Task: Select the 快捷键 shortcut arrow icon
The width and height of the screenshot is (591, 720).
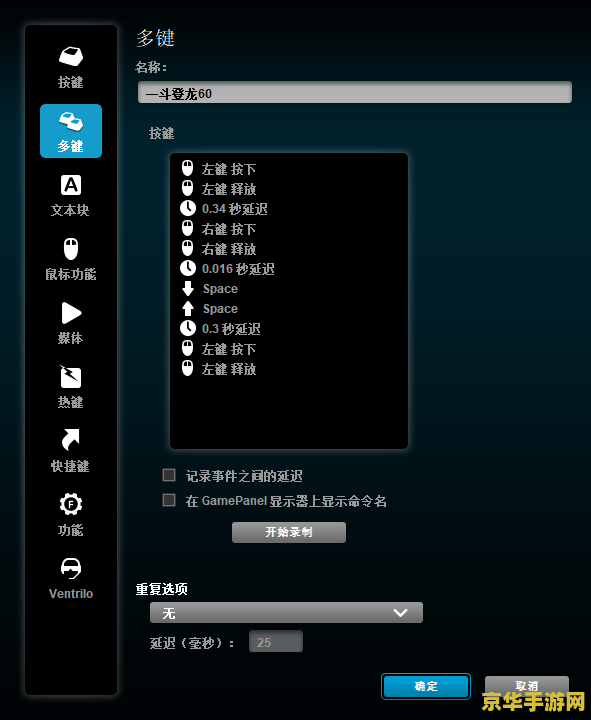Action: point(71,440)
